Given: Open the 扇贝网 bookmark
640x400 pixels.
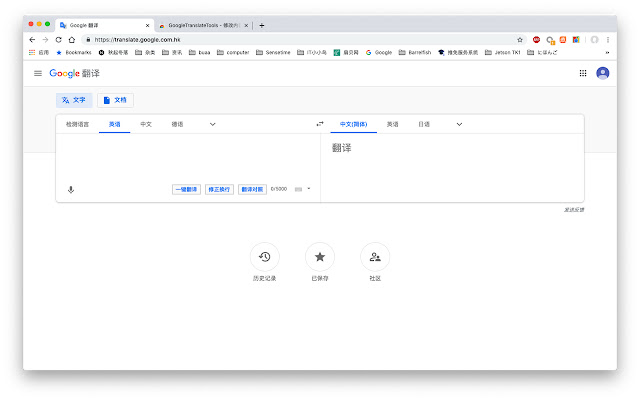Looking at the screenshot, I should [x=346, y=52].
